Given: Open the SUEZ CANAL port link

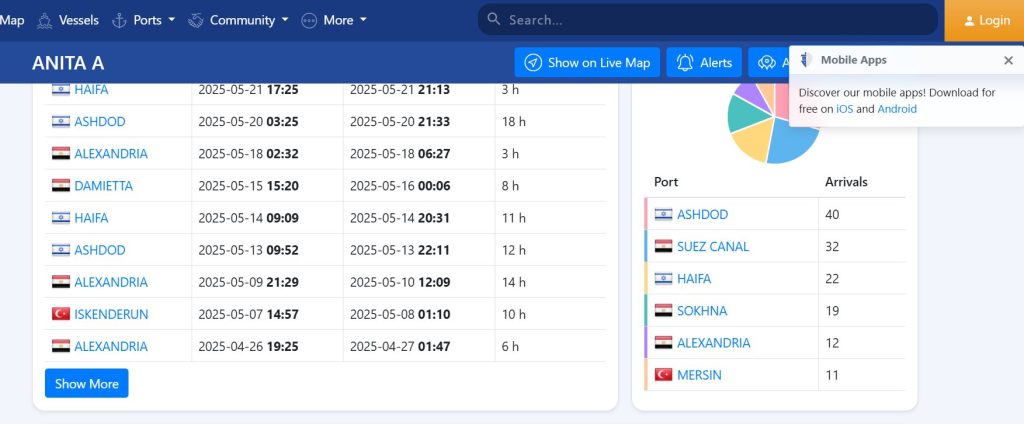Looking at the screenshot, I should 712,246.
